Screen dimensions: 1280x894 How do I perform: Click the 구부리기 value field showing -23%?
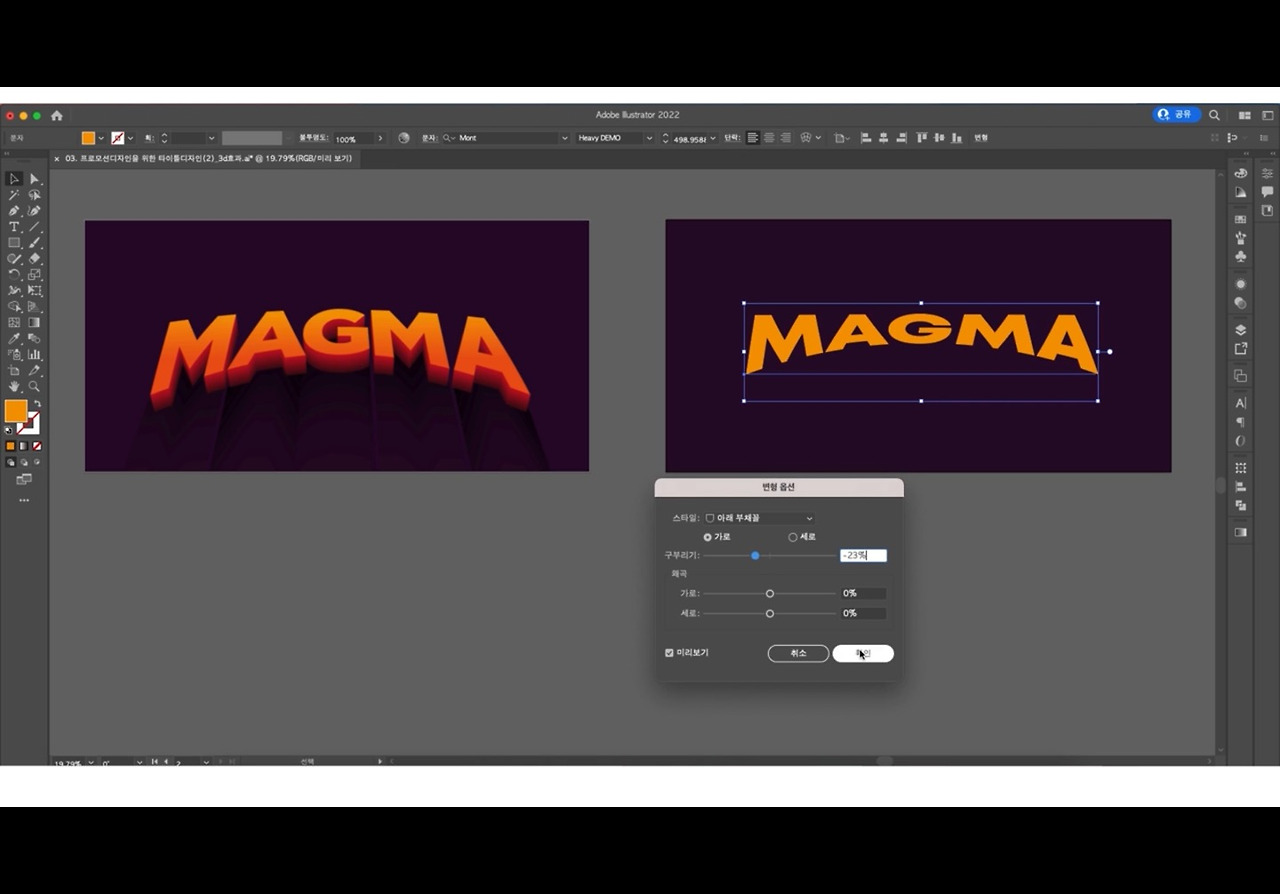pyautogui.click(x=863, y=555)
